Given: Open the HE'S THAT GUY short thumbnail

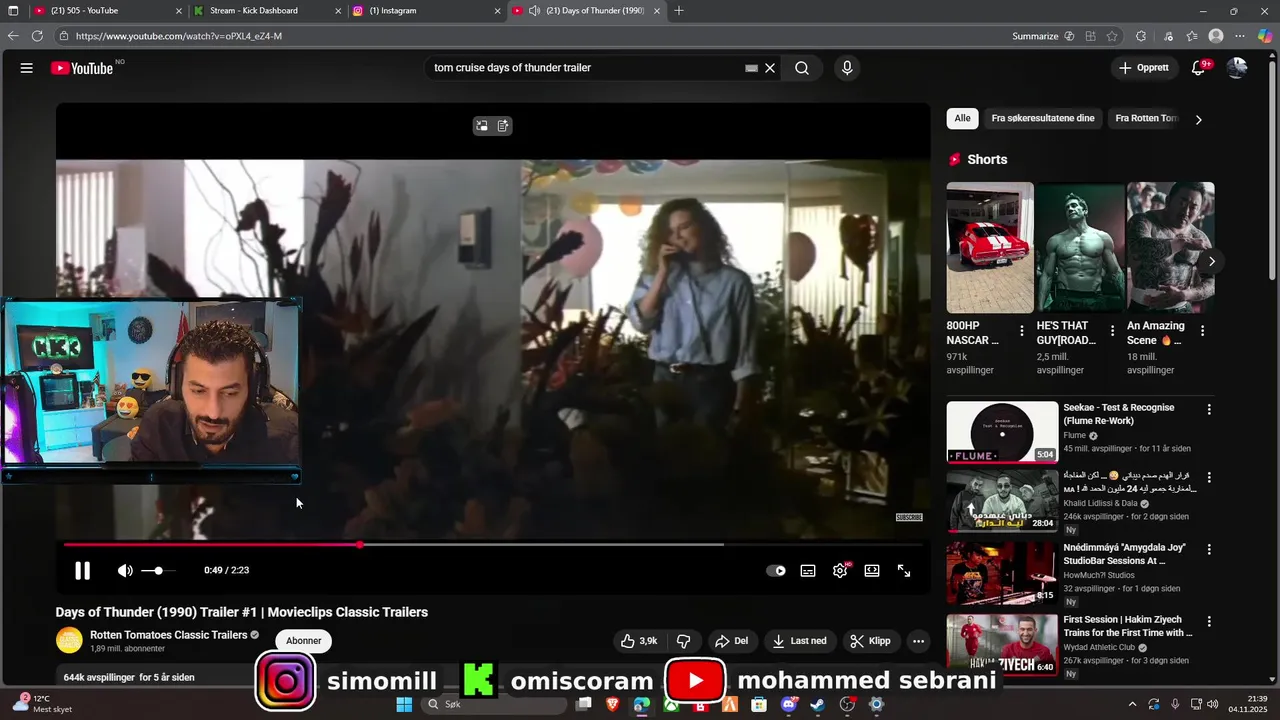Looking at the screenshot, I should (1080, 248).
